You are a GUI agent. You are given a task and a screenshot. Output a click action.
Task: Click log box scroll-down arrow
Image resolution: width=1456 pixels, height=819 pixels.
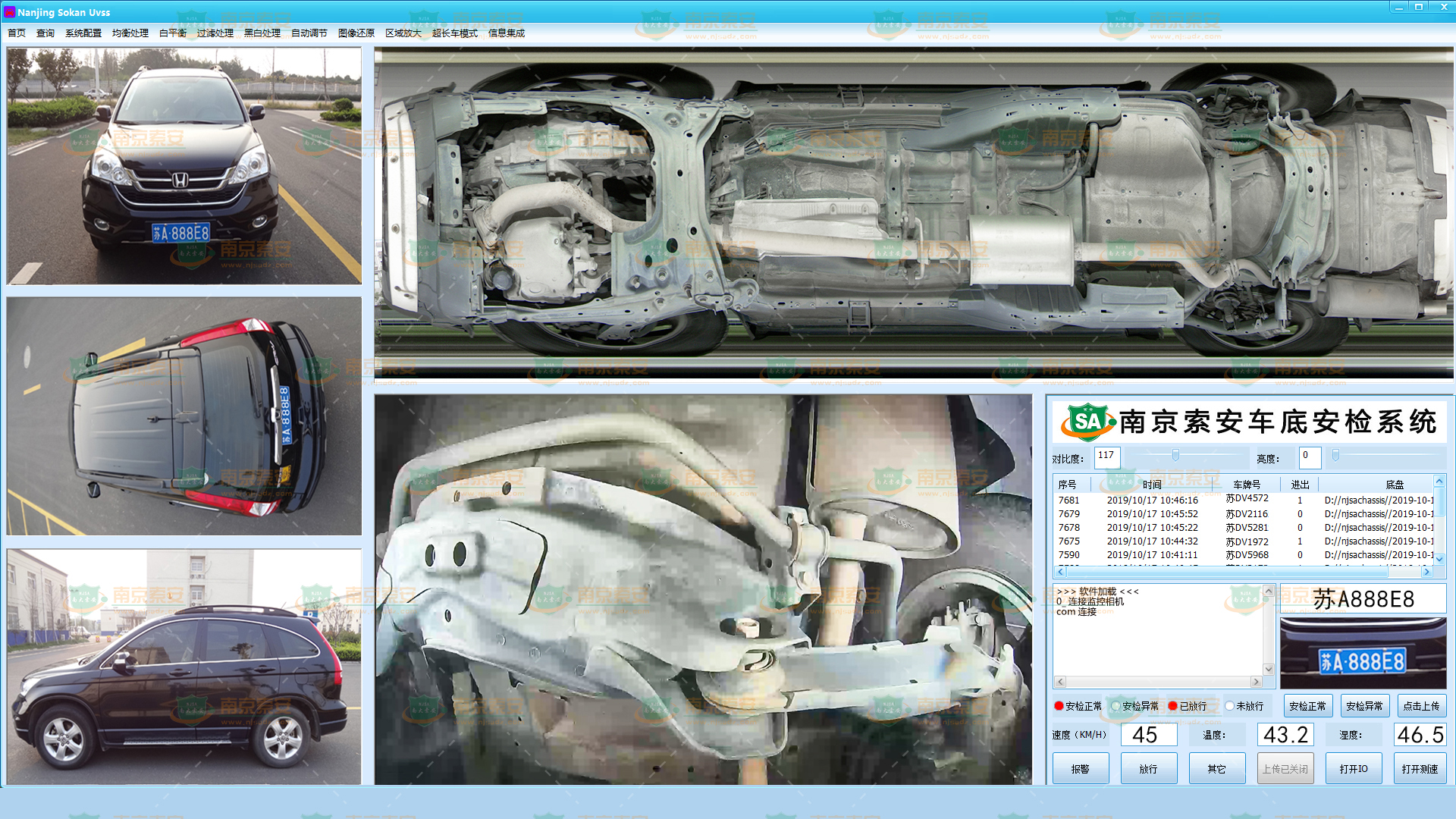pos(1268,669)
